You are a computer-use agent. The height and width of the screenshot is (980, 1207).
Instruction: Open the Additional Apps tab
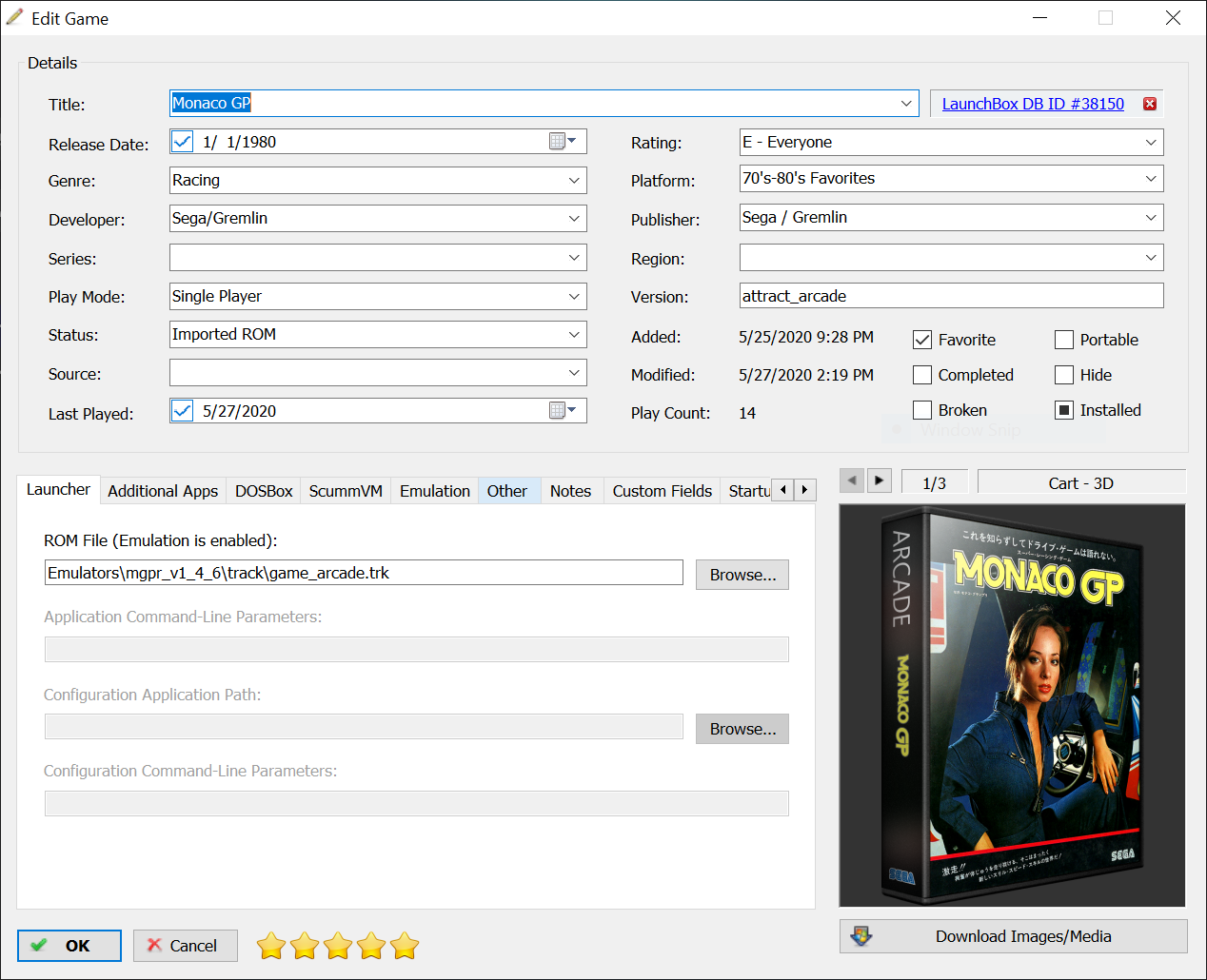click(163, 491)
